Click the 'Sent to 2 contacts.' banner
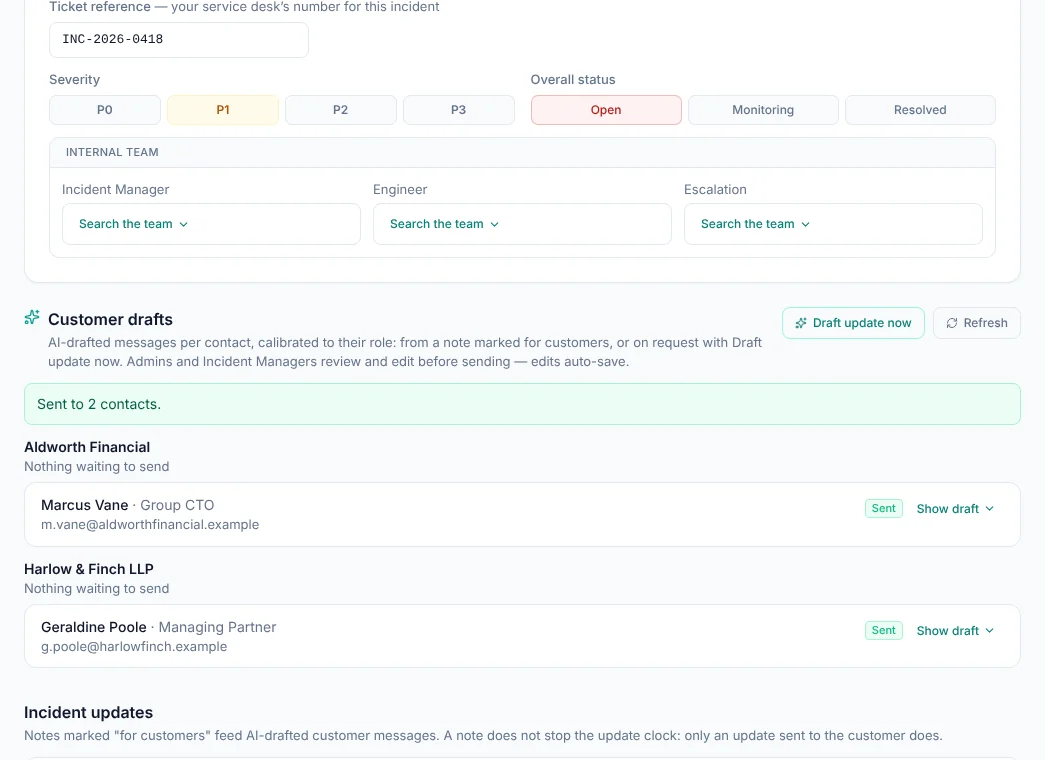 coord(522,404)
